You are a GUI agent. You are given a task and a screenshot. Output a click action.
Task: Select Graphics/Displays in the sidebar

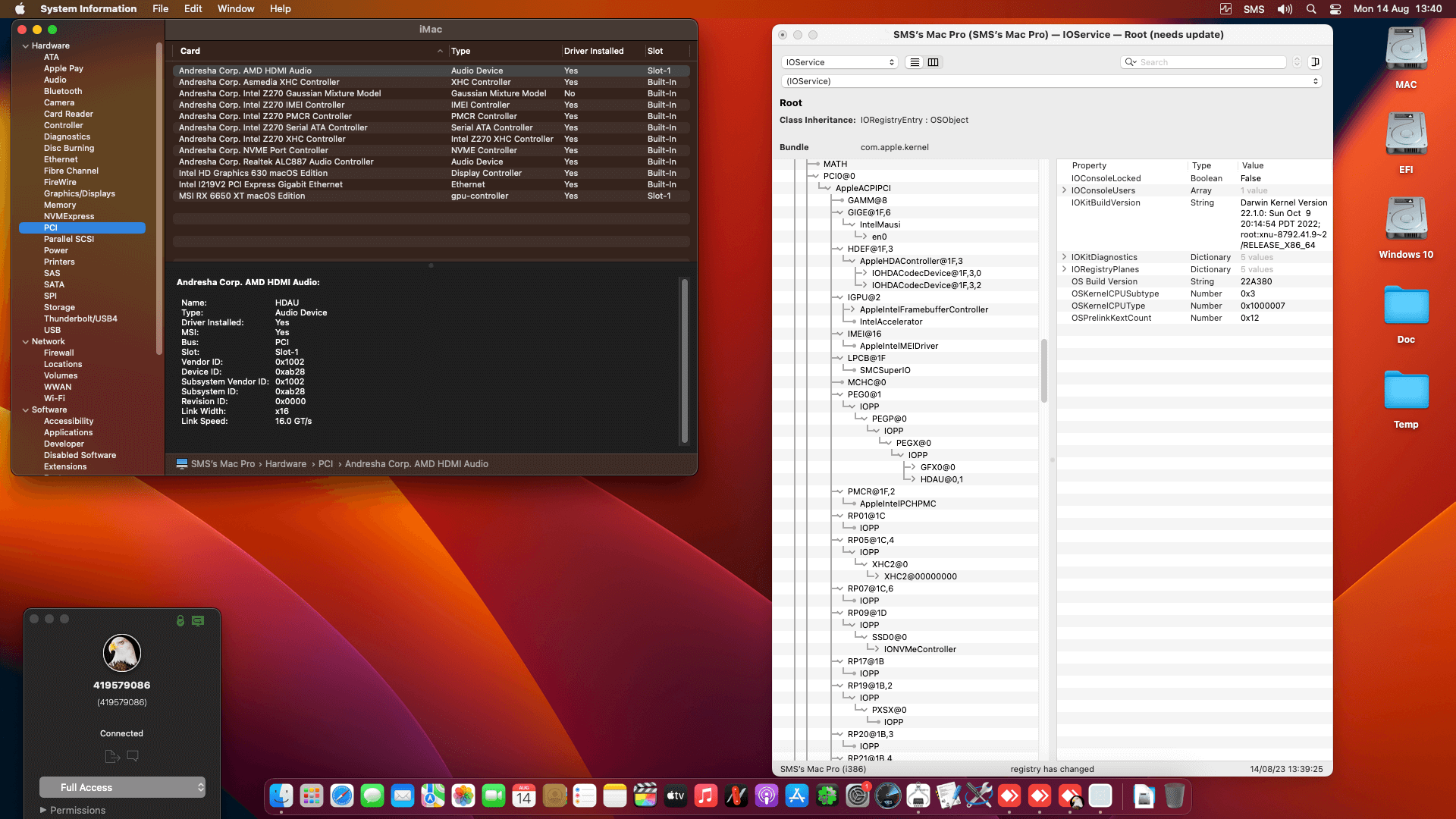[x=80, y=193]
